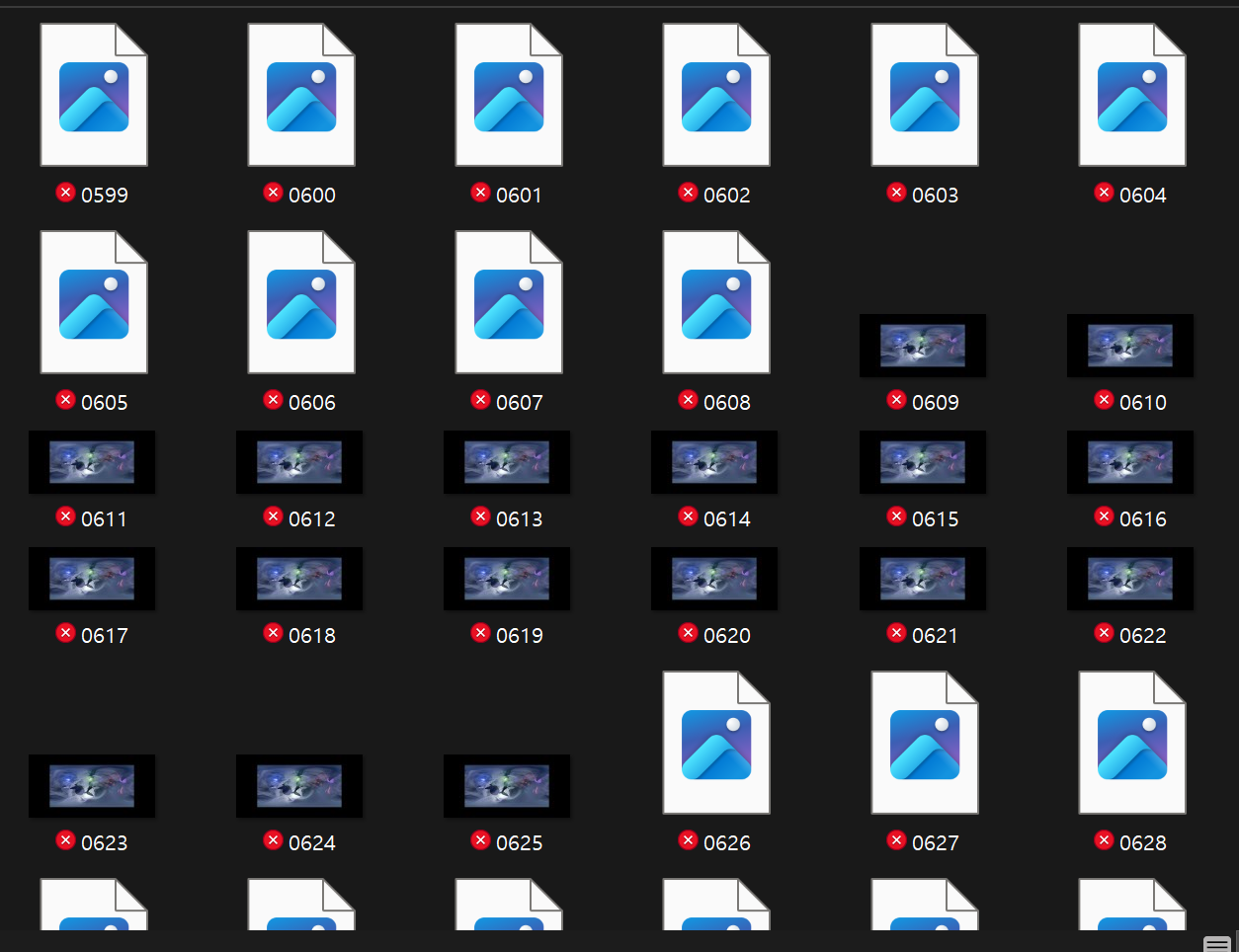Click the 0624 thumbnail preview
This screenshot has width=1239, height=952.
click(x=299, y=786)
